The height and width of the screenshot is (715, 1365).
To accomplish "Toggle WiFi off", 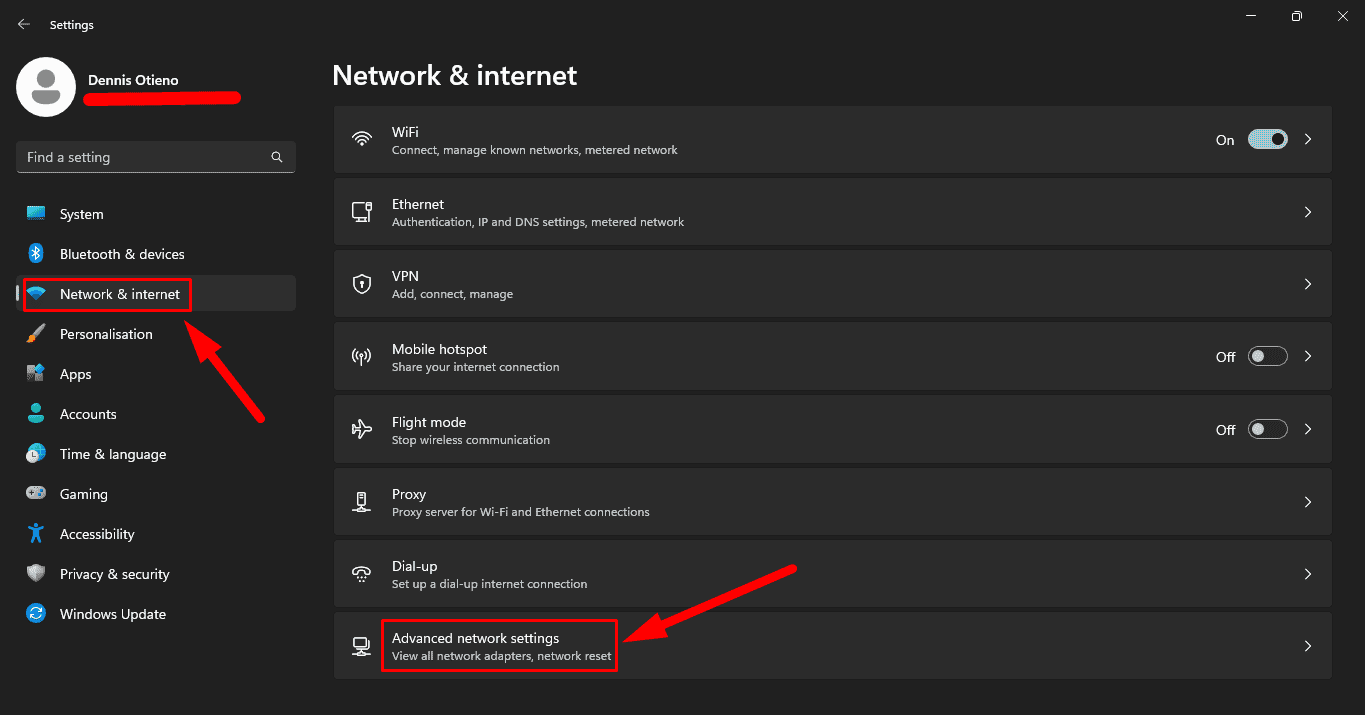I will [x=1267, y=139].
